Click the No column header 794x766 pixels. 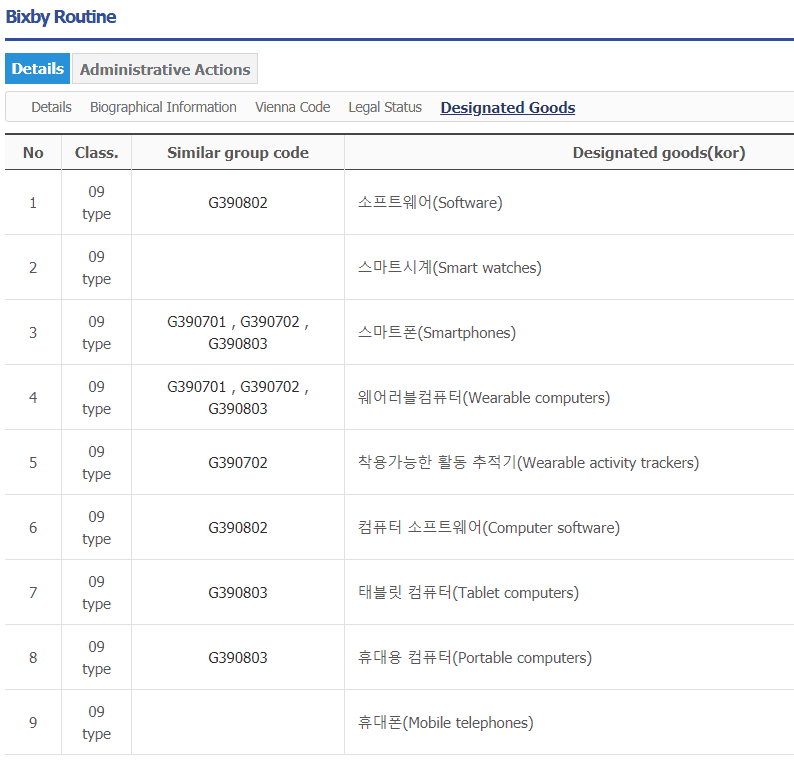(33, 152)
